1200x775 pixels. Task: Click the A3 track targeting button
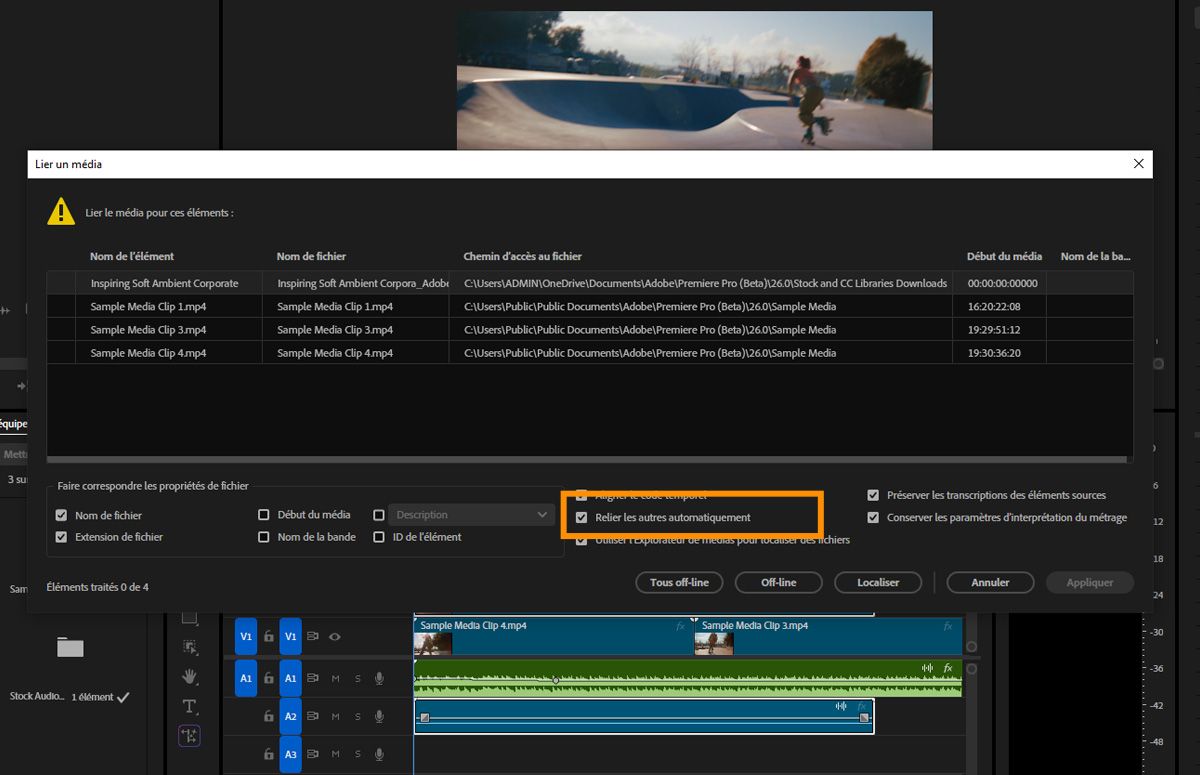290,754
